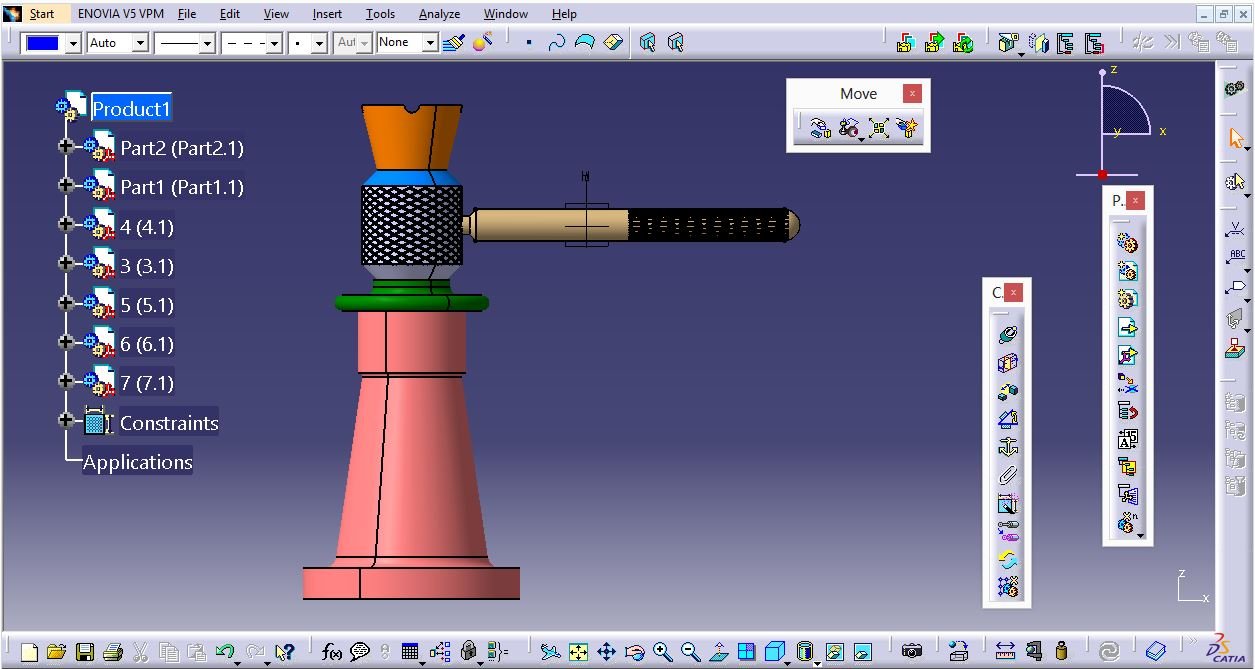The height and width of the screenshot is (669, 1255).
Task: Open the ENOVIA V5 VPM menu
Action: tap(121, 14)
